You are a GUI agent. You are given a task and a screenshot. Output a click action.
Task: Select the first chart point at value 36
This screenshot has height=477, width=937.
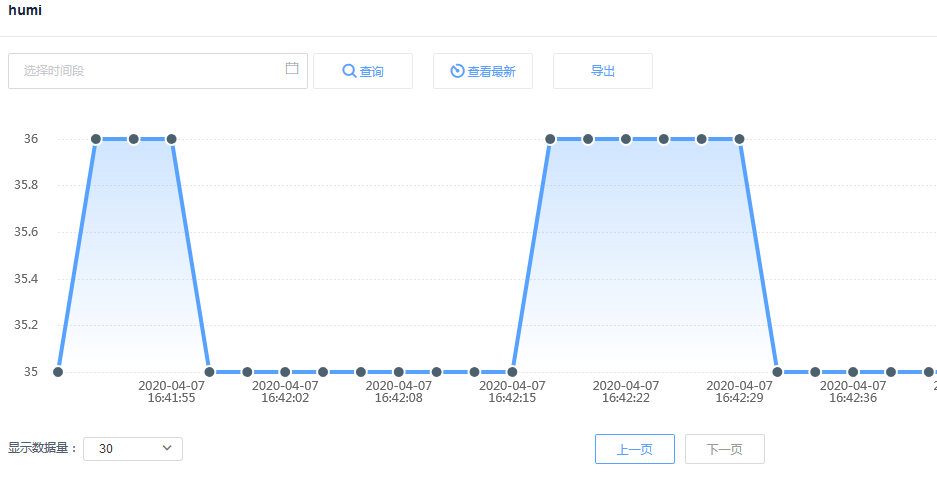(x=96, y=139)
